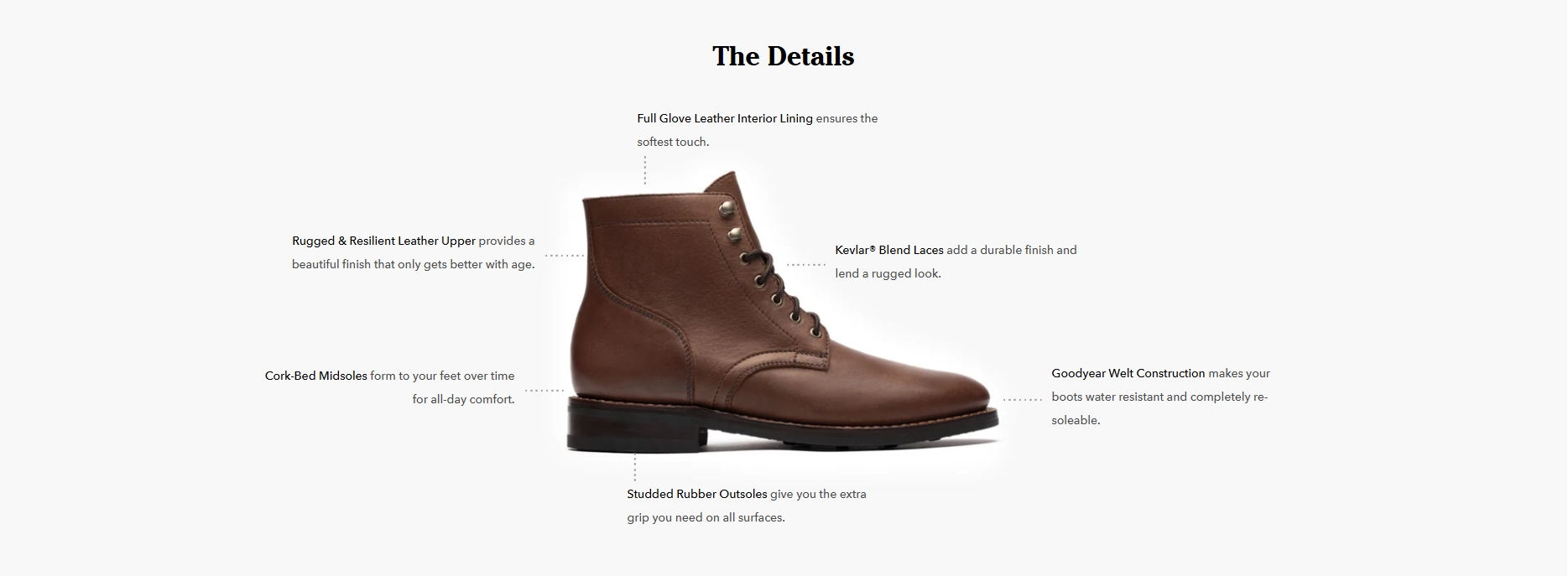
Task: Select the Full Glove Leather Interior Lining label
Action: (725, 118)
